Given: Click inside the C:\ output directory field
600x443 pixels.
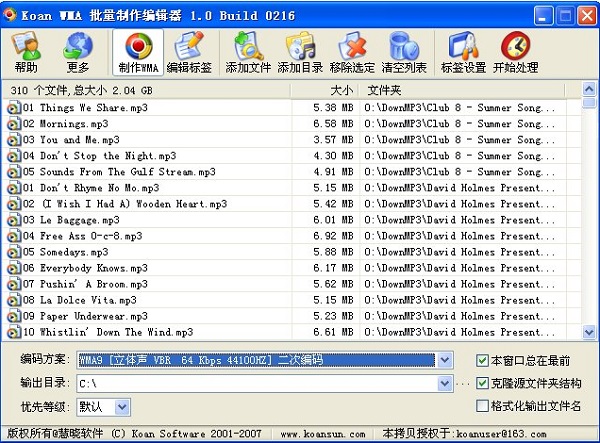Looking at the screenshot, I should click(x=256, y=383).
